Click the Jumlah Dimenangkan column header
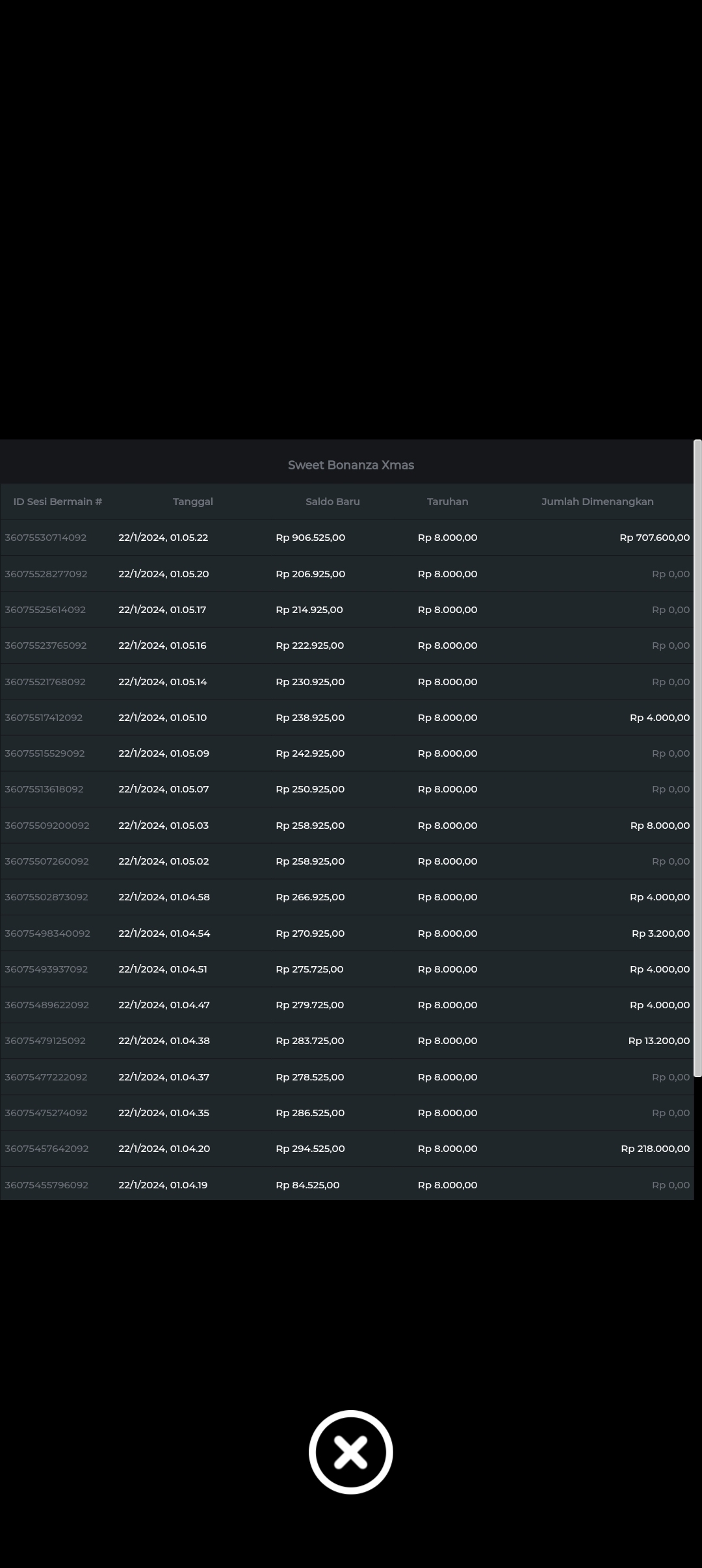The height and width of the screenshot is (1568, 702). click(x=597, y=501)
